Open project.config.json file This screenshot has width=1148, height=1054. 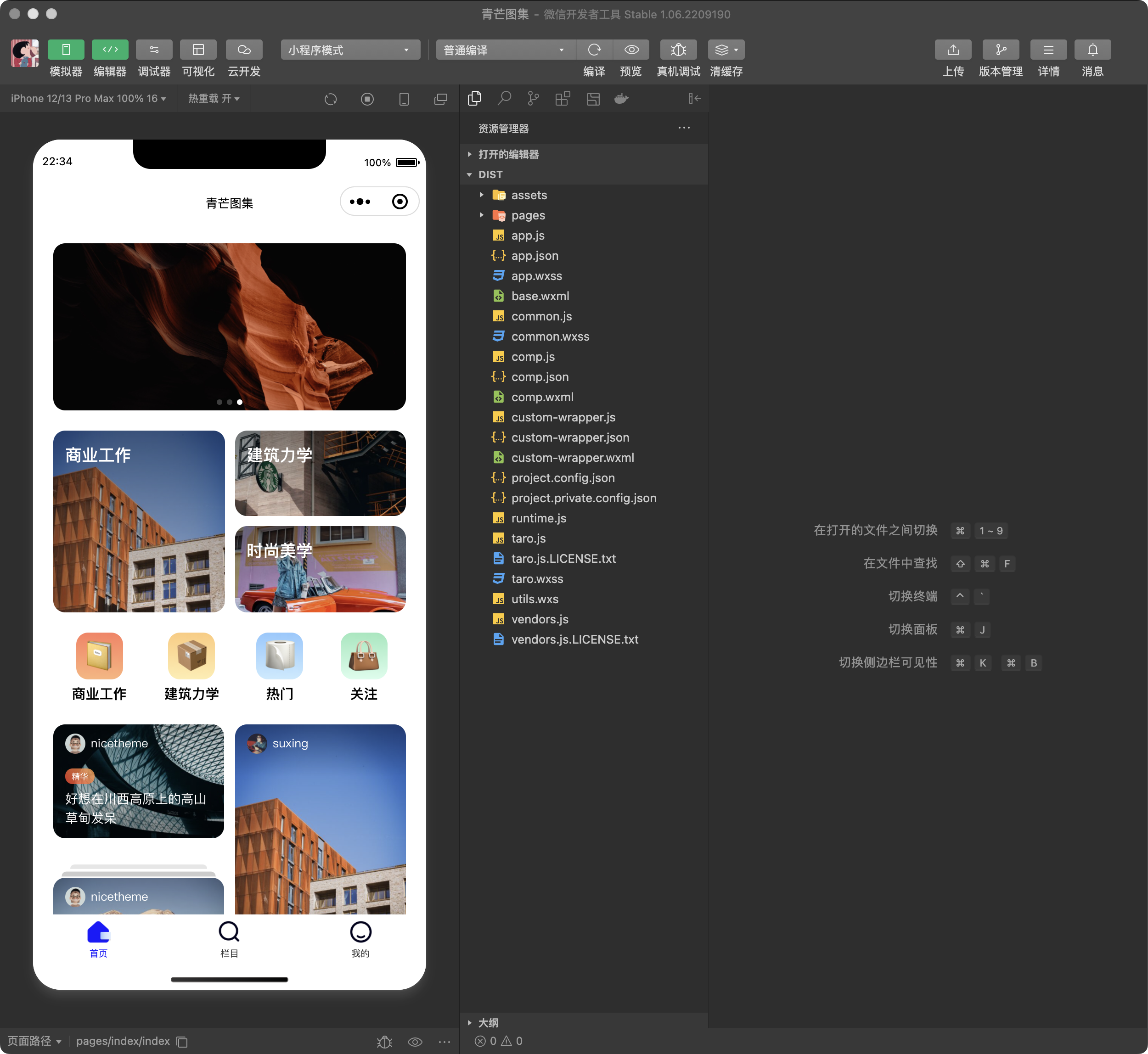click(584, 478)
